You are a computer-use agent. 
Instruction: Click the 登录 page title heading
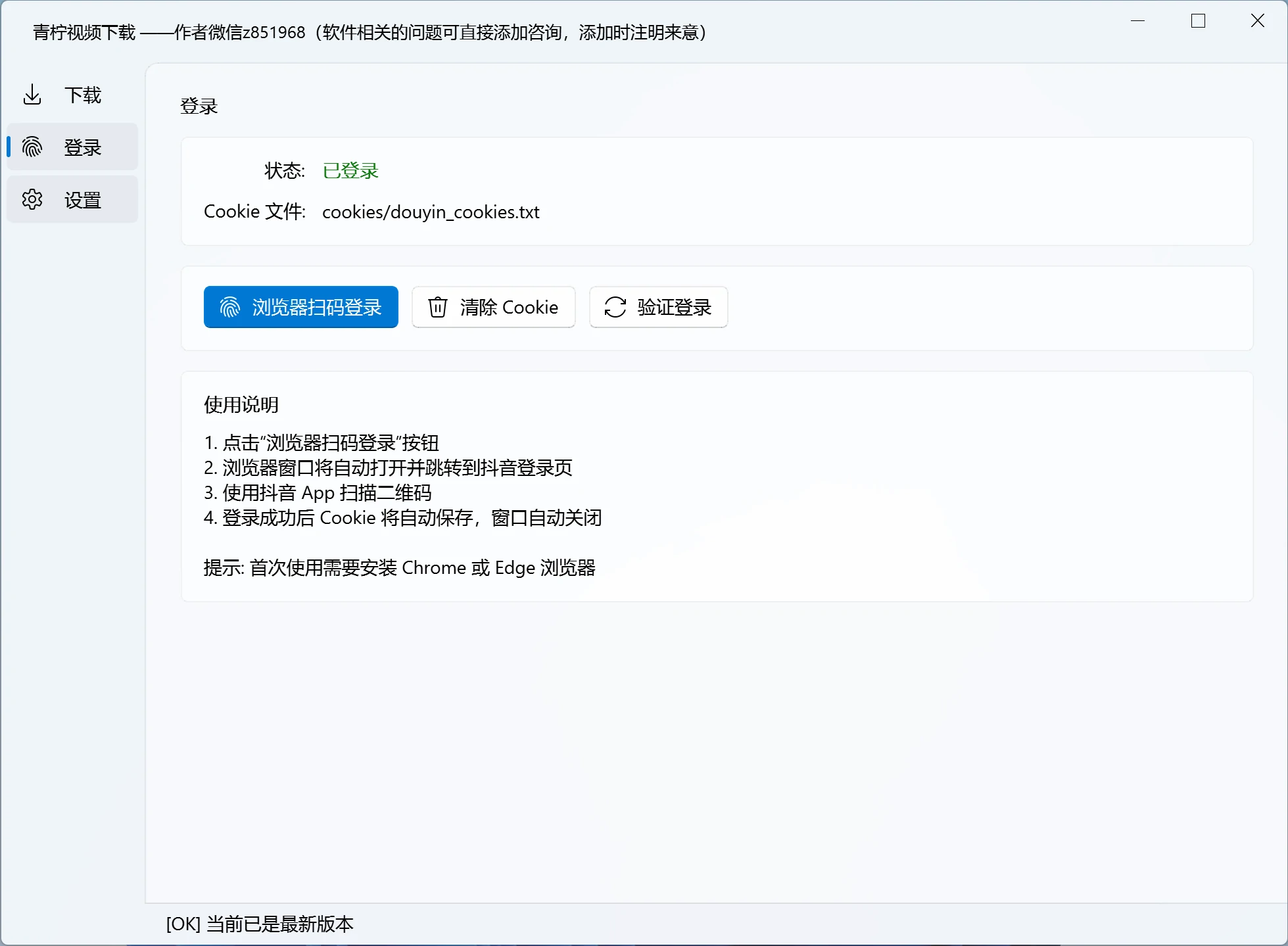199,106
